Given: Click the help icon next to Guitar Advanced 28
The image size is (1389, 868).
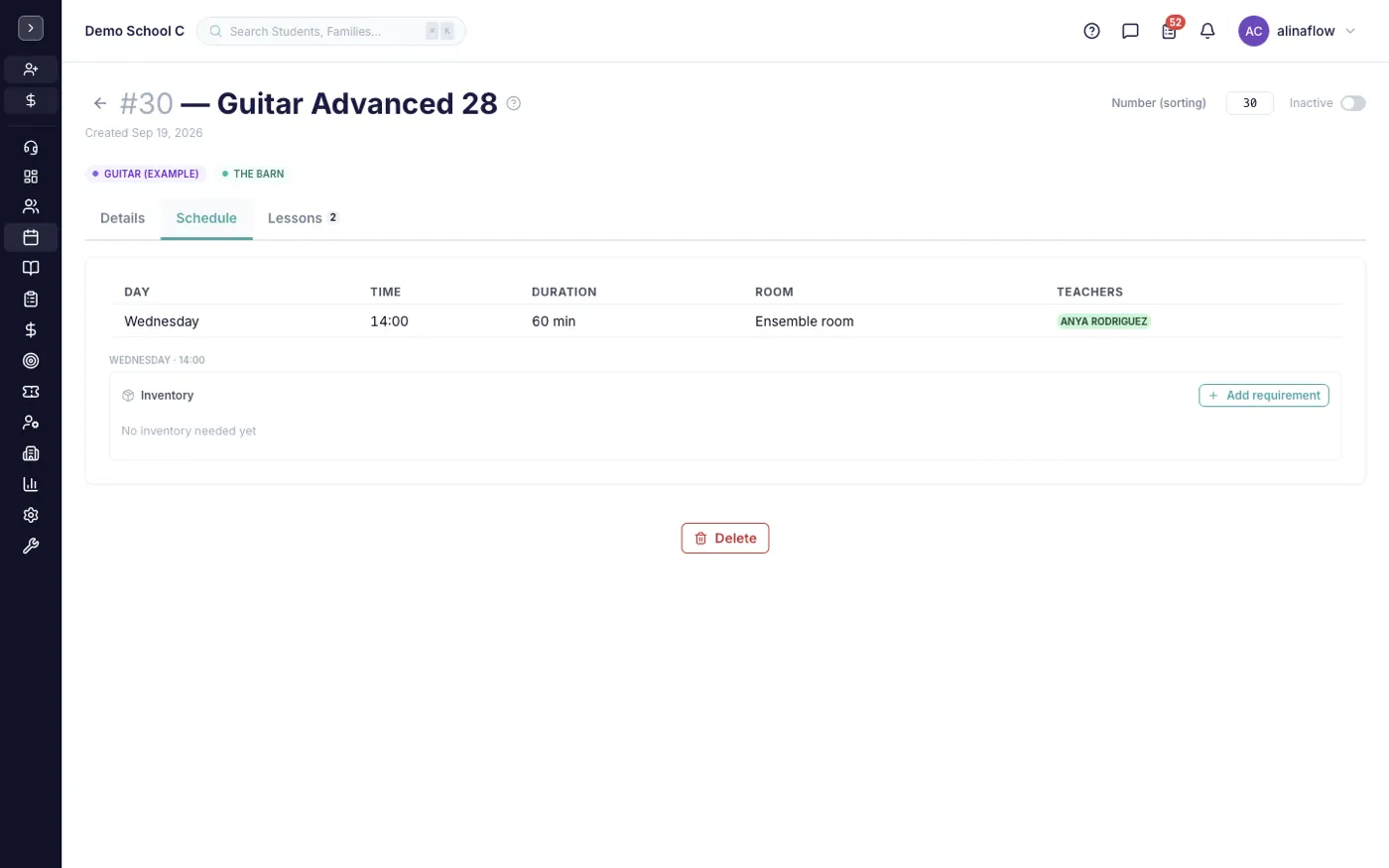Looking at the screenshot, I should click(514, 103).
